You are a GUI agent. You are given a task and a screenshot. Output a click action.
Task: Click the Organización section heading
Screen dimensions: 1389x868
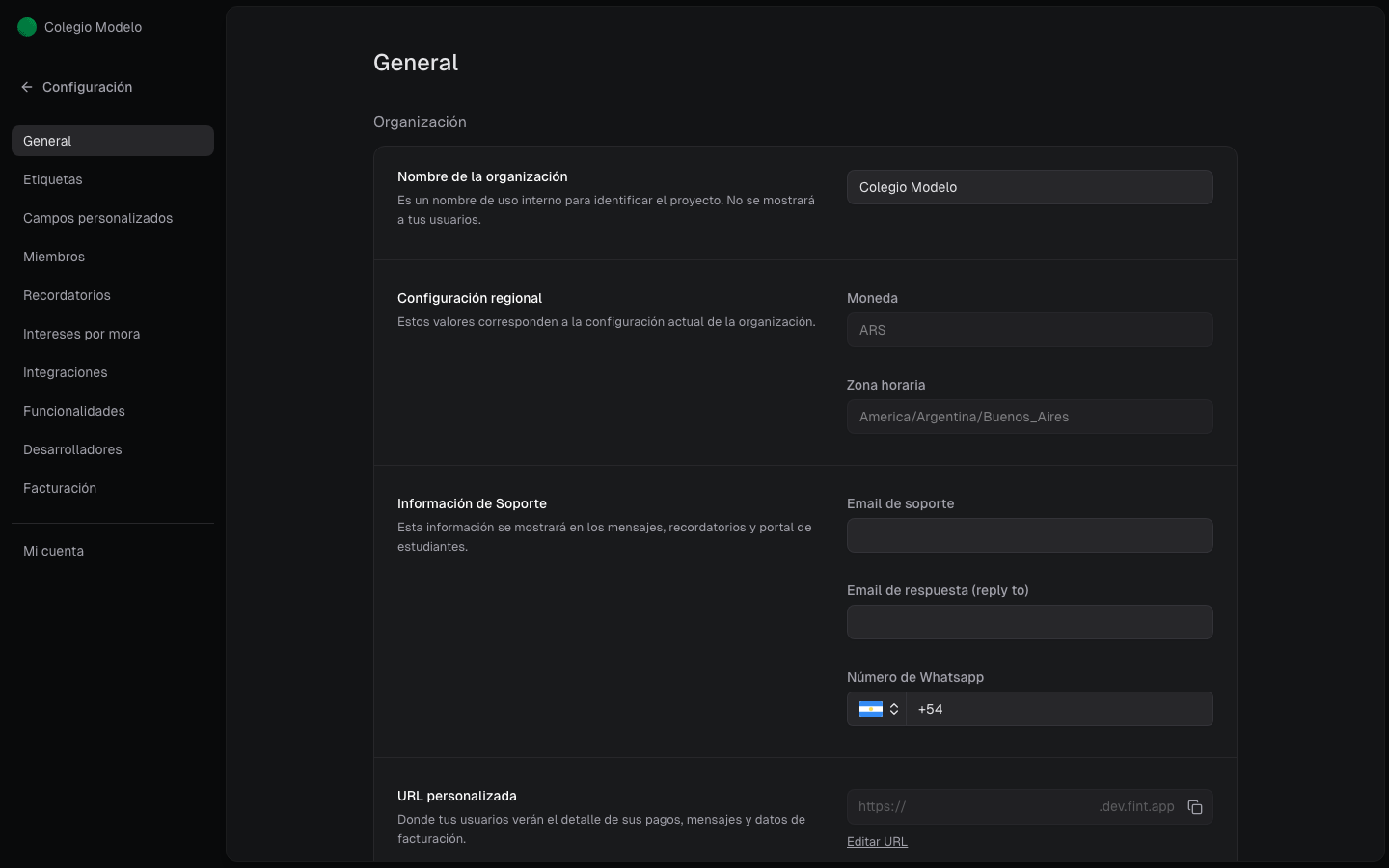click(x=420, y=122)
